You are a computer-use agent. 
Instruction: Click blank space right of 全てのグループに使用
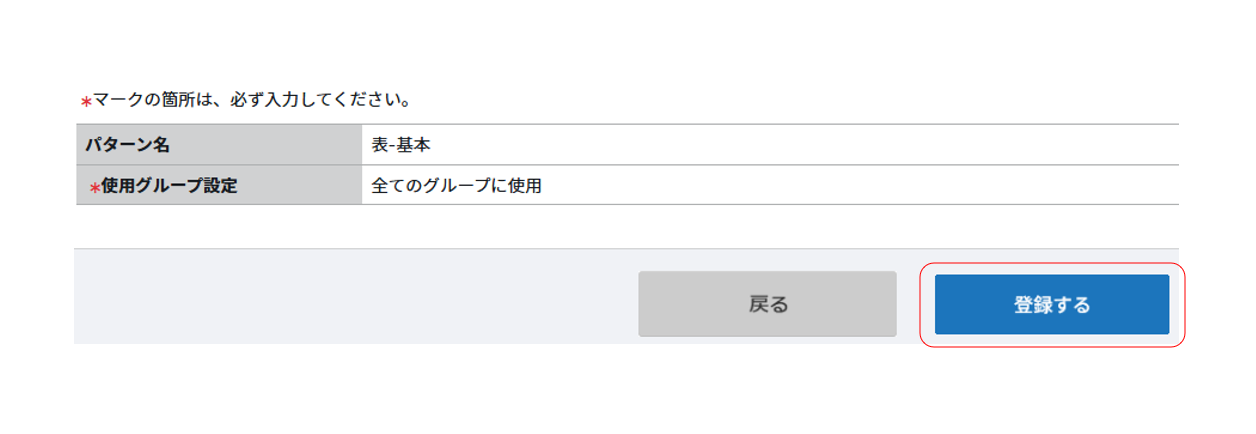850,186
